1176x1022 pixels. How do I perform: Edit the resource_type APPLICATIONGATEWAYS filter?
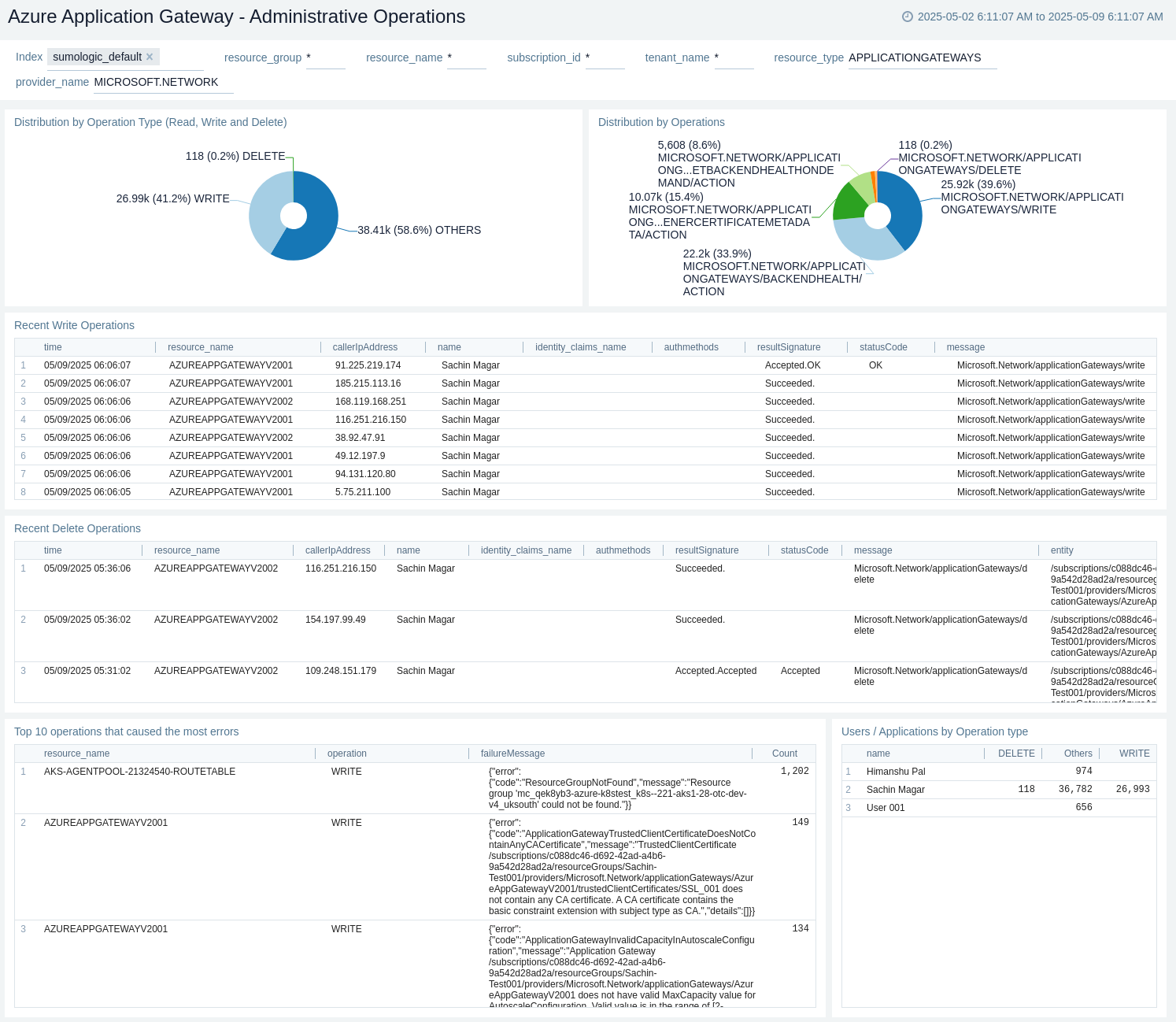pos(923,57)
